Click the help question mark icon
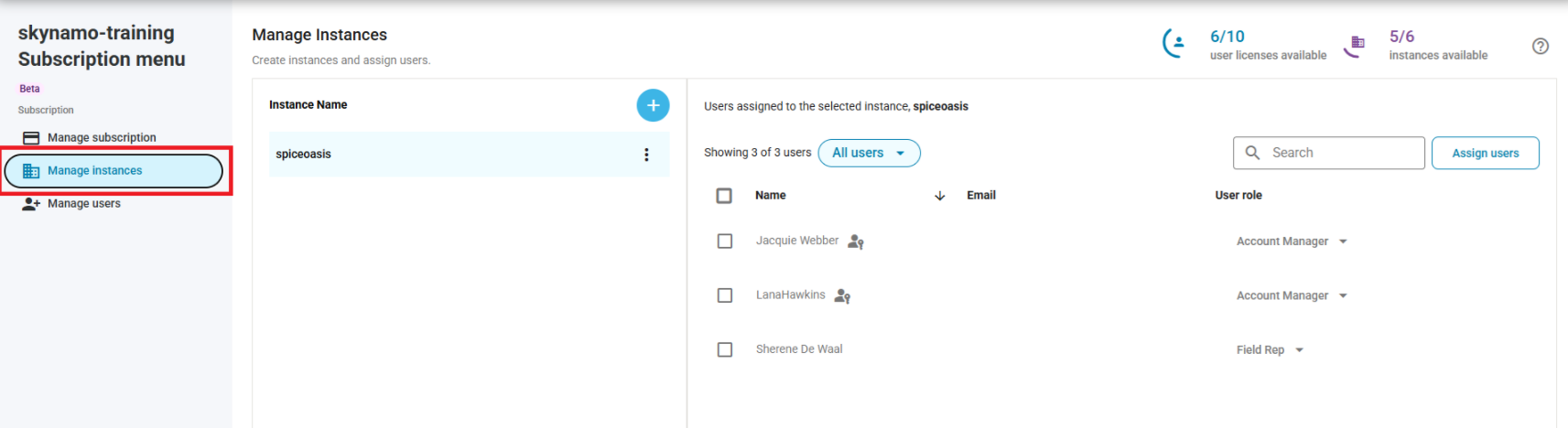The height and width of the screenshot is (428, 1568). point(1540,47)
